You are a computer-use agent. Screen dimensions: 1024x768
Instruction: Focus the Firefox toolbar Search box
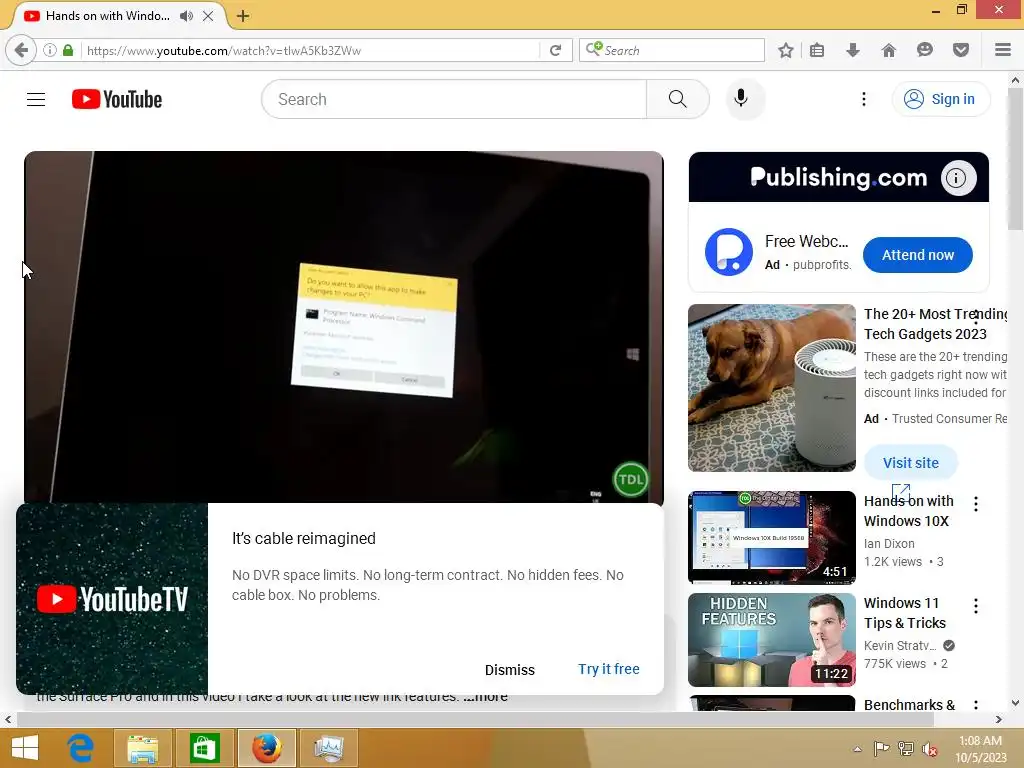(672, 50)
